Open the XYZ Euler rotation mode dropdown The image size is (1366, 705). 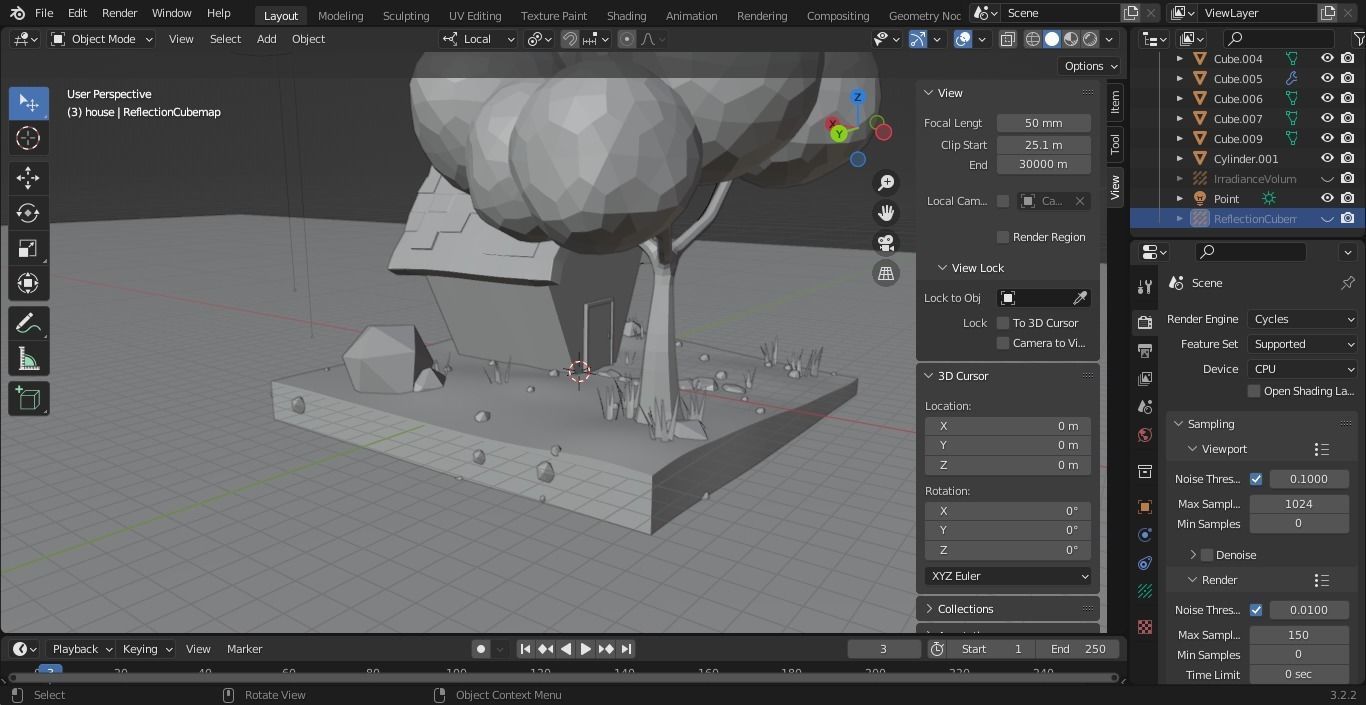(1008, 576)
